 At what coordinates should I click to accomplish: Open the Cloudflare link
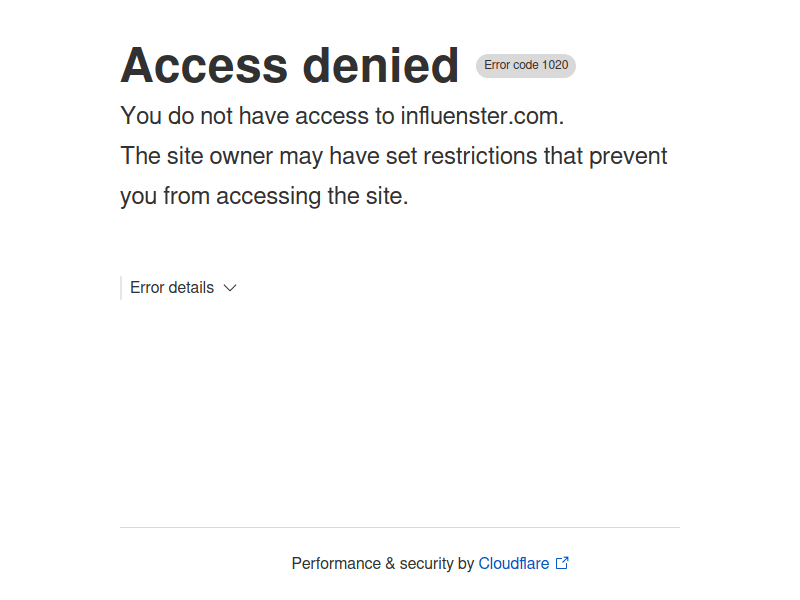513,564
